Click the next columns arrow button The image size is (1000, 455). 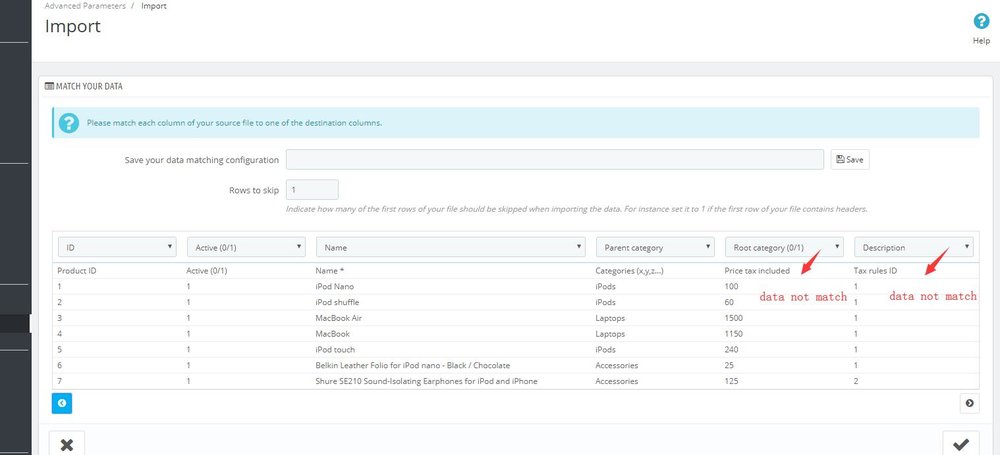click(x=969, y=403)
